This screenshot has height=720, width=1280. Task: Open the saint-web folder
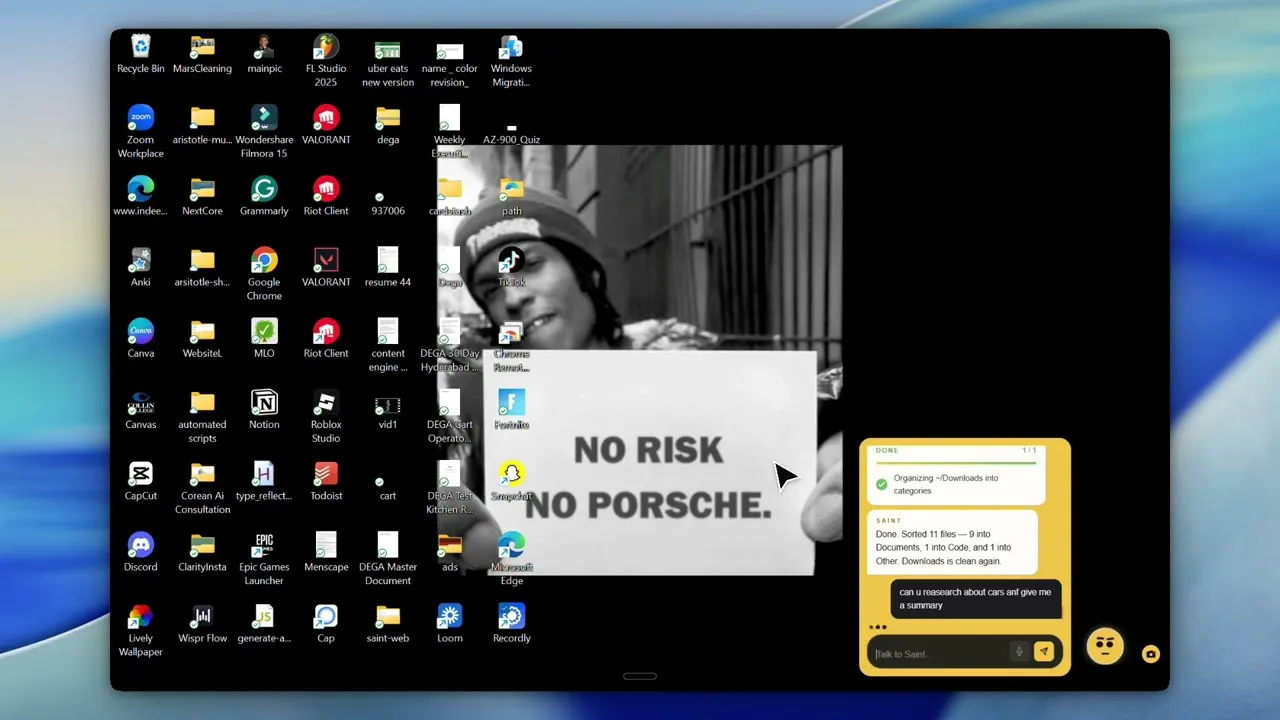pyautogui.click(x=388, y=622)
